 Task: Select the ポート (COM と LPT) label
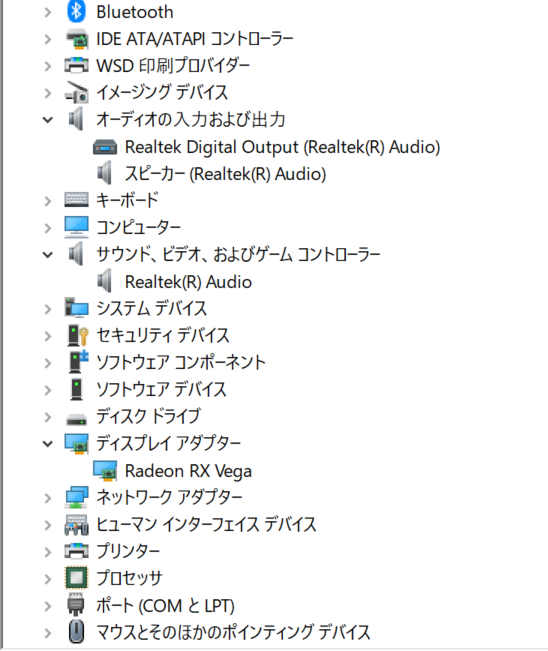tap(165, 606)
